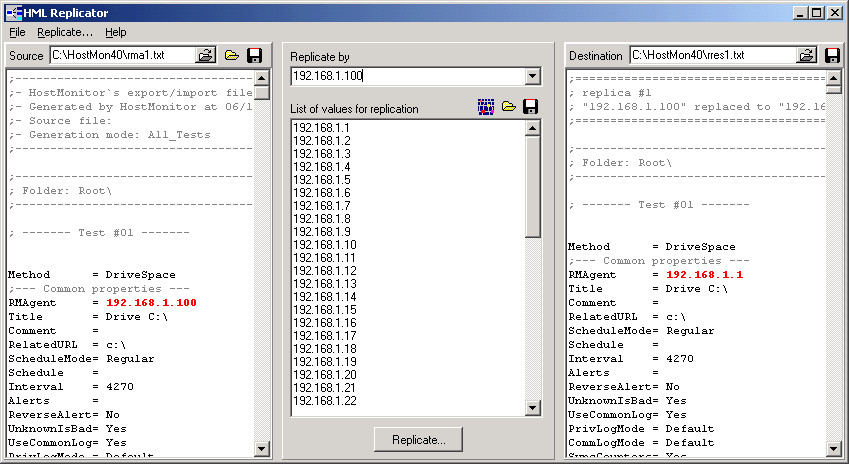
Task: Open source file with yellow folder icon
Action: [x=232, y=55]
